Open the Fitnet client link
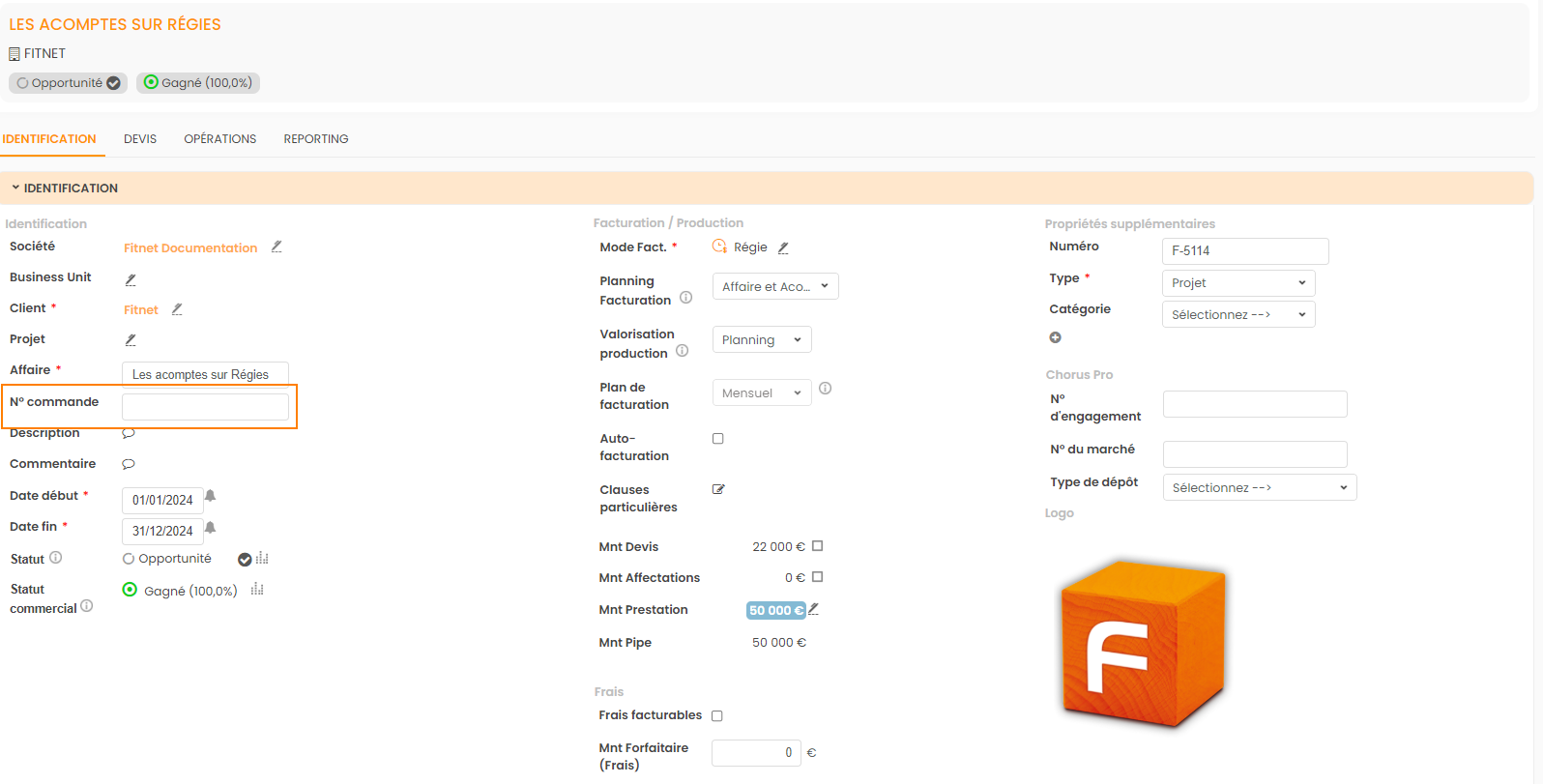The image size is (1543, 784). point(141,310)
